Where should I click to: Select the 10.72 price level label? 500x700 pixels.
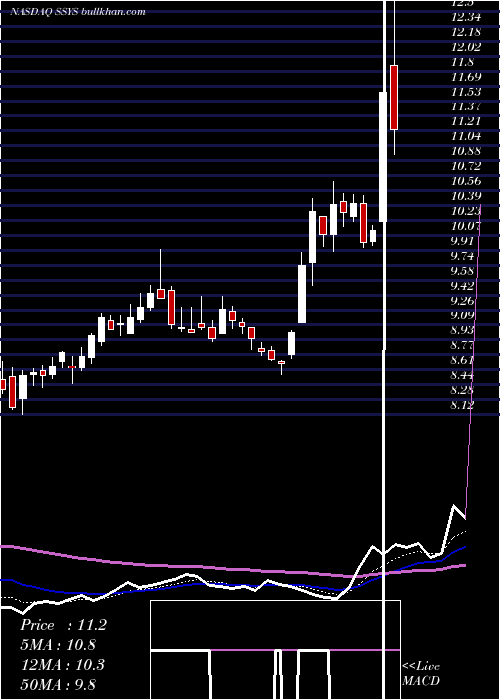tap(466, 166)
